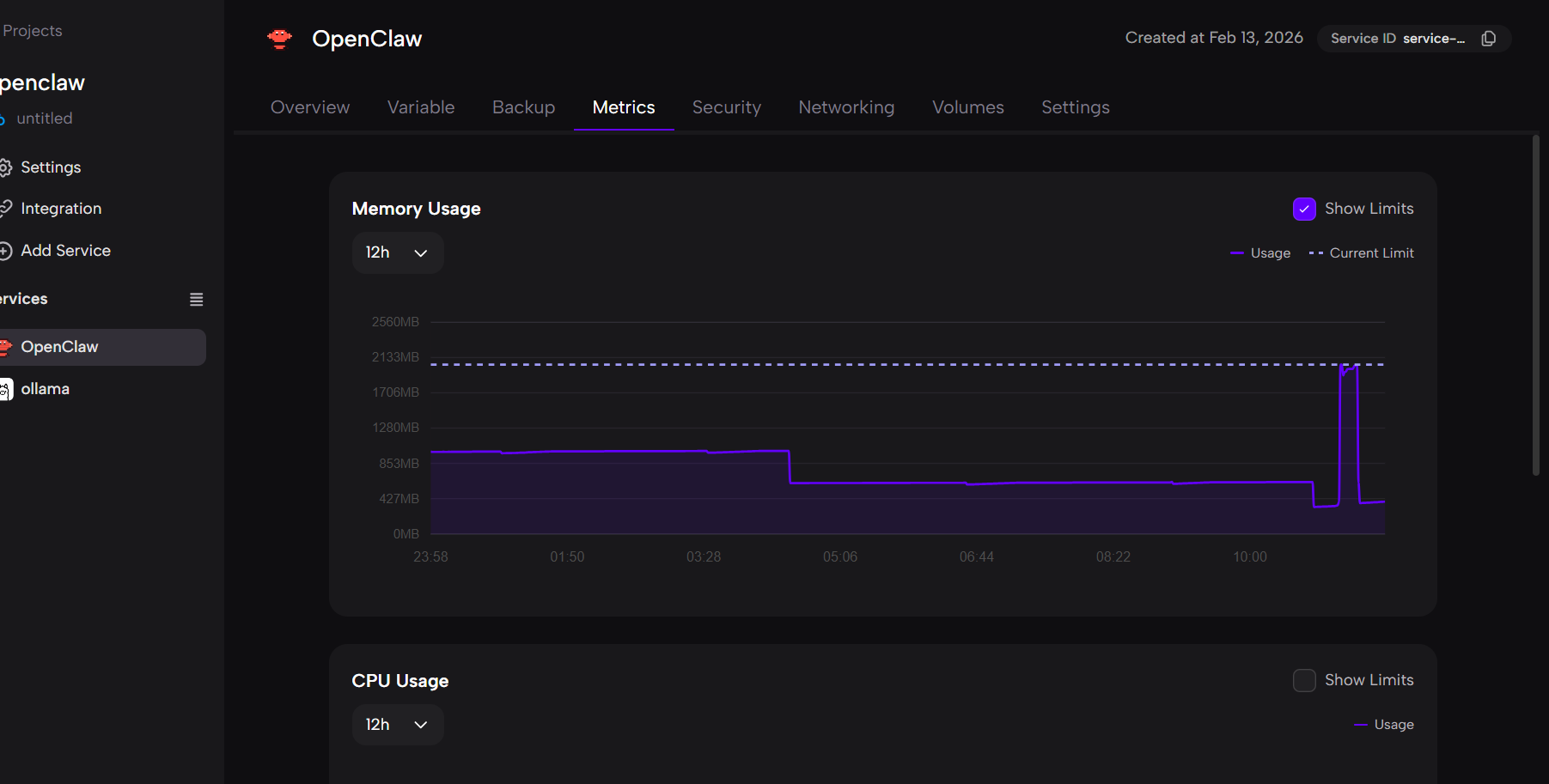Open CPU Usage 12h time range dropdown

click(397, 725)
